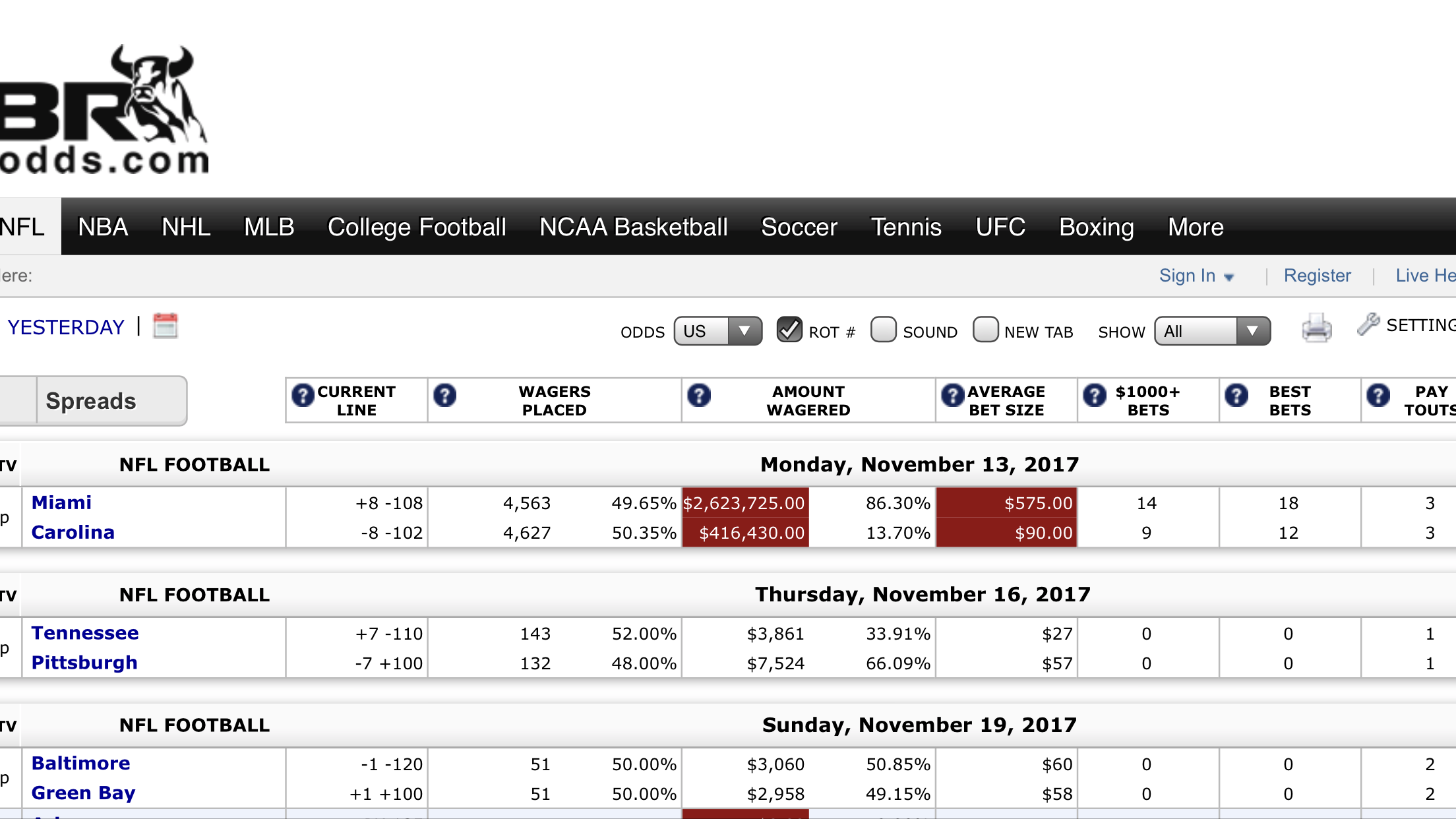Open the ODDS format dropdown
Viewport: 1456px width, 819px height.
[717, 331]
